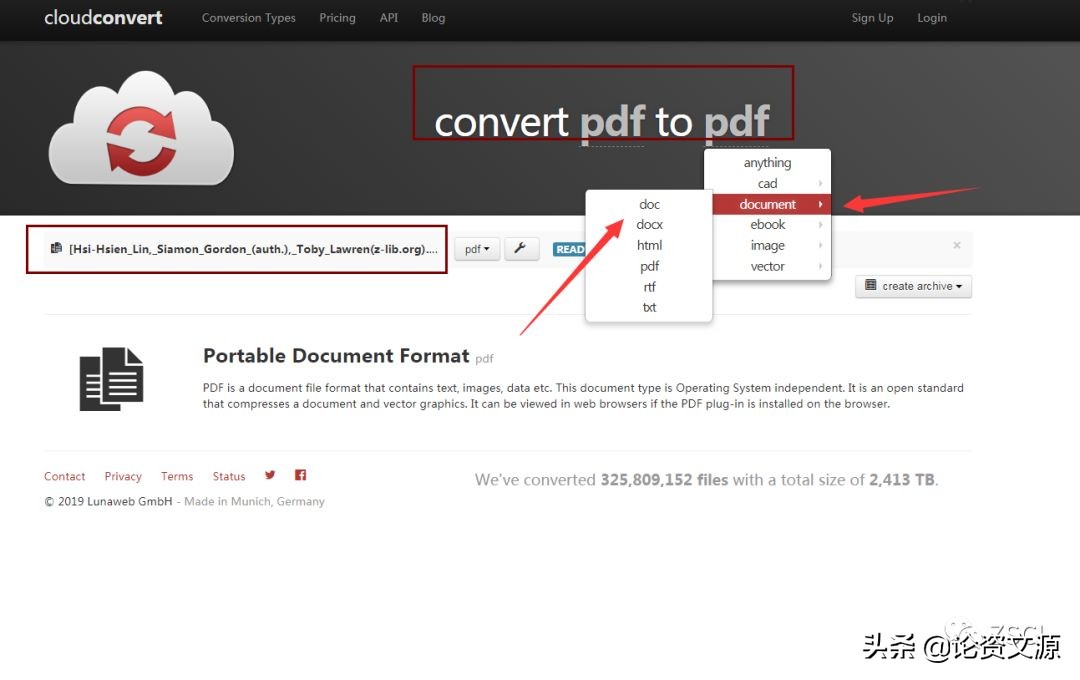This screenshot has height=680, width=1080.
Task: Select html output format
Action: coord(649,245)
